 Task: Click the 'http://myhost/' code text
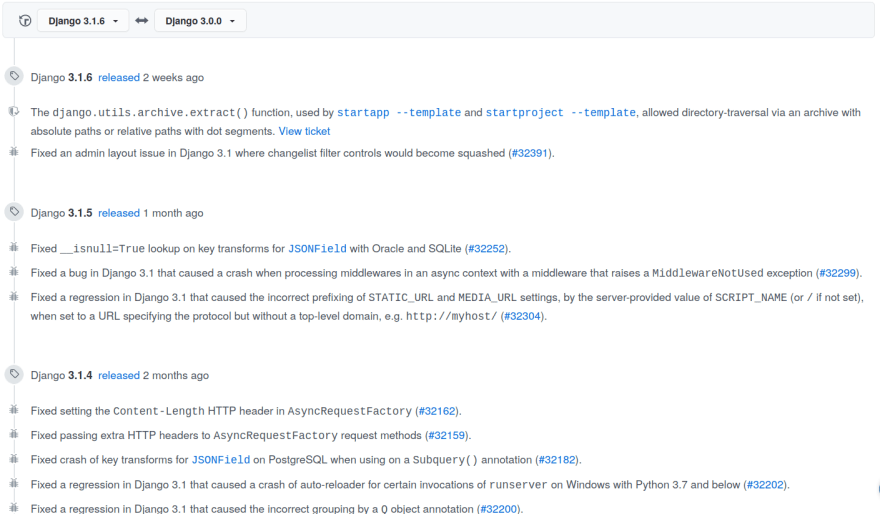[x=451, y=316]
